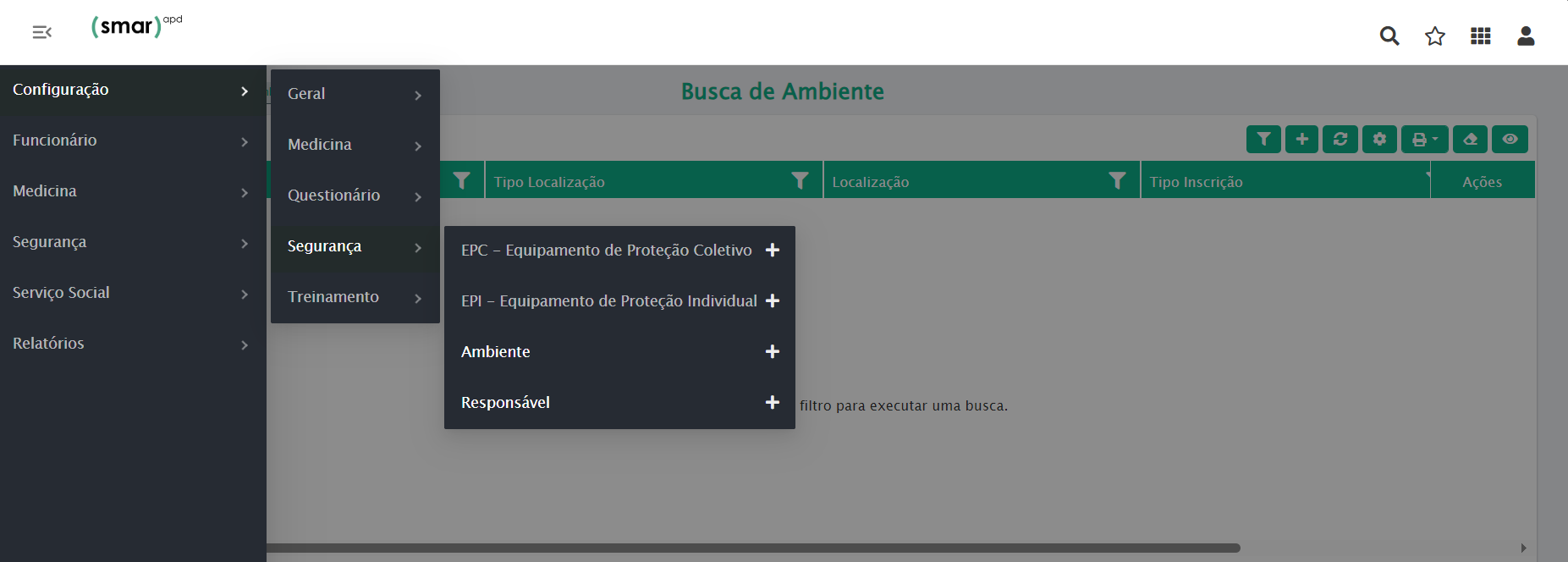Open the apps grid icon

pyautogui.click(x=1480, y=36)
